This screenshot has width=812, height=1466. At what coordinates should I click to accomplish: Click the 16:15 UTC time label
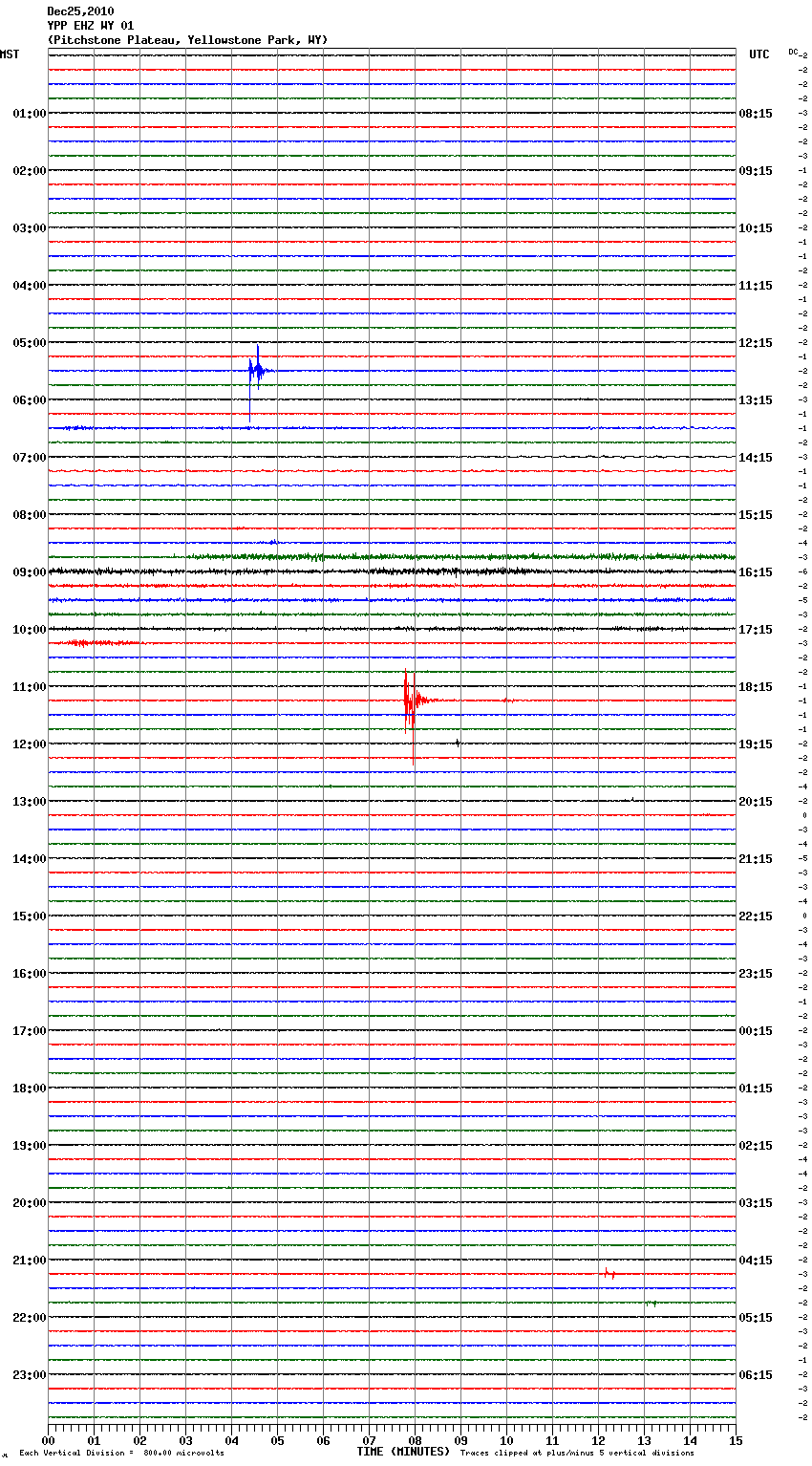coord(756,572)
